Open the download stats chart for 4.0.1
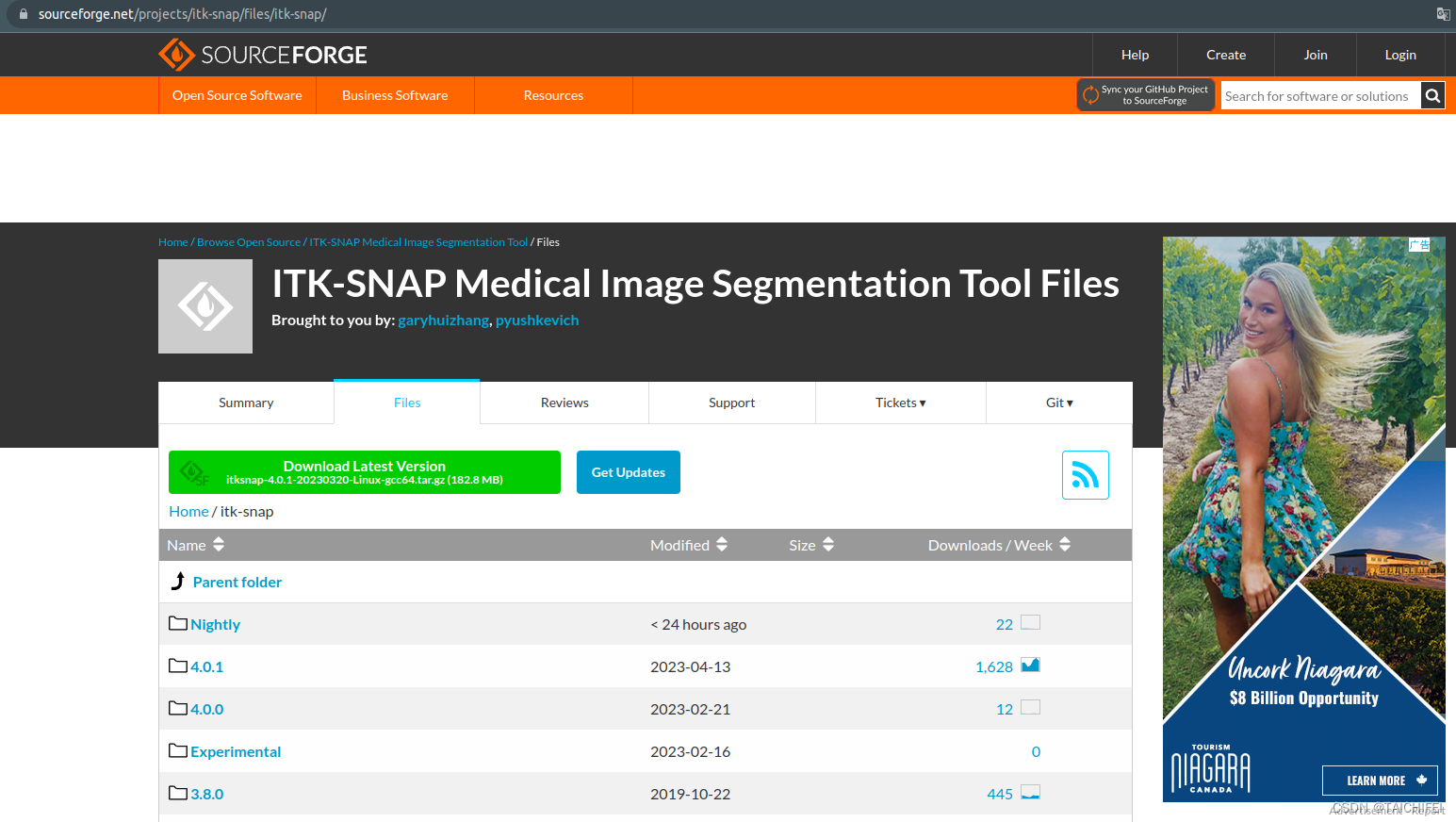1456x822 pixels. [1030, 665]
